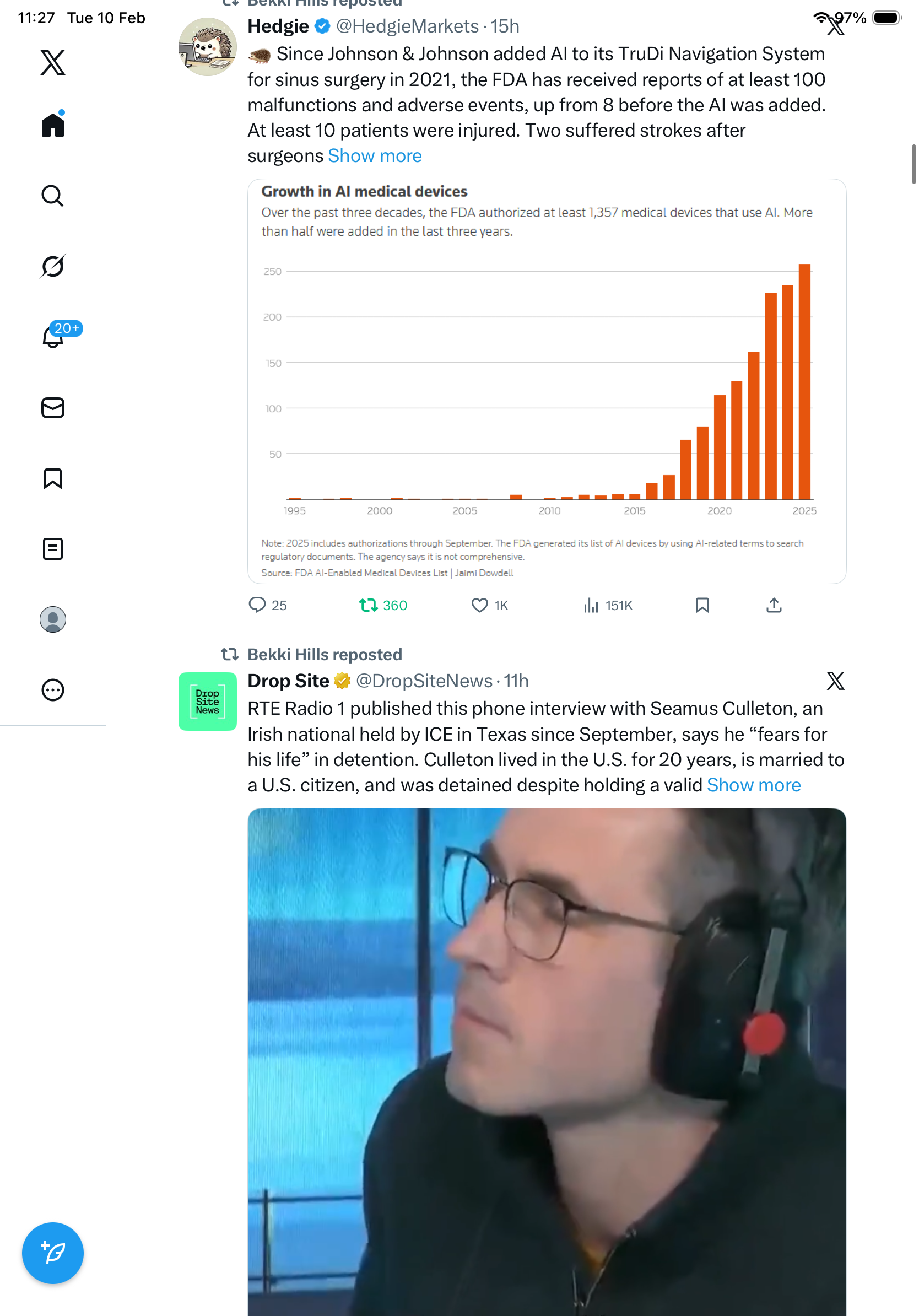Image resolution: width=919 pixels, height=1316 pixels.
Task: Go to Home feed icon
Action: 53,125
